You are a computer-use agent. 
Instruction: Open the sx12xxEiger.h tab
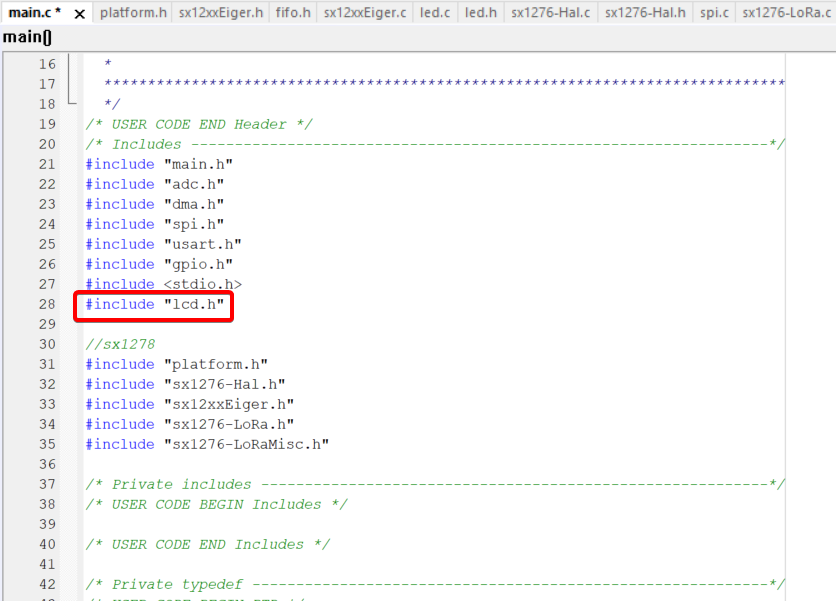point(221,13)
